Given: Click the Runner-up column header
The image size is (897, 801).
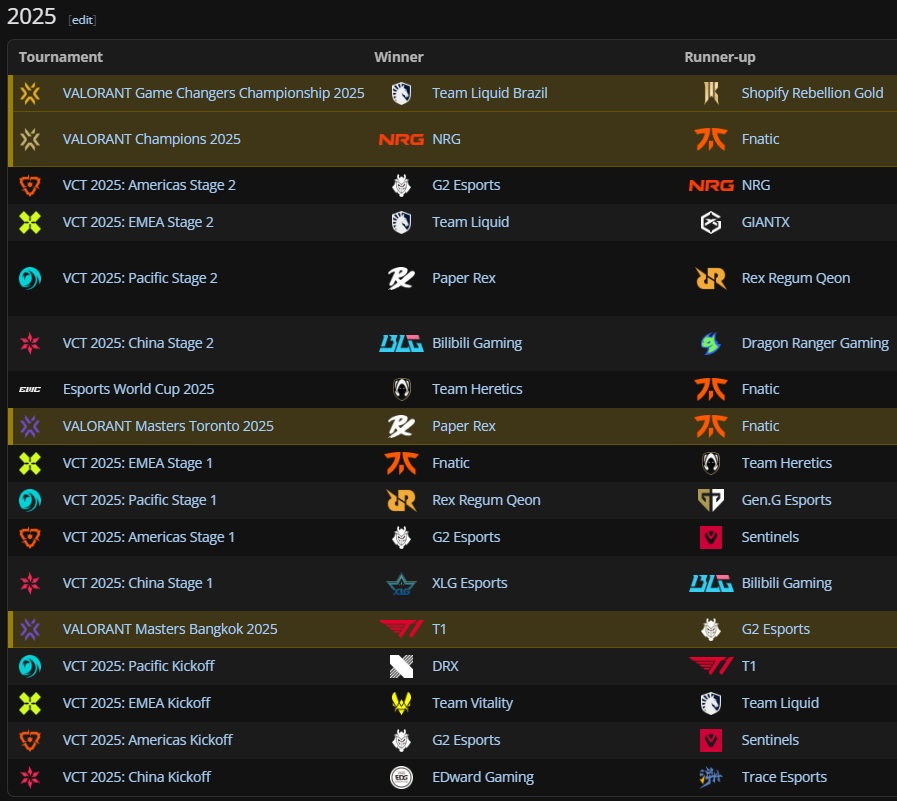Looking at the screenshot, I should (x=719, y=57).
